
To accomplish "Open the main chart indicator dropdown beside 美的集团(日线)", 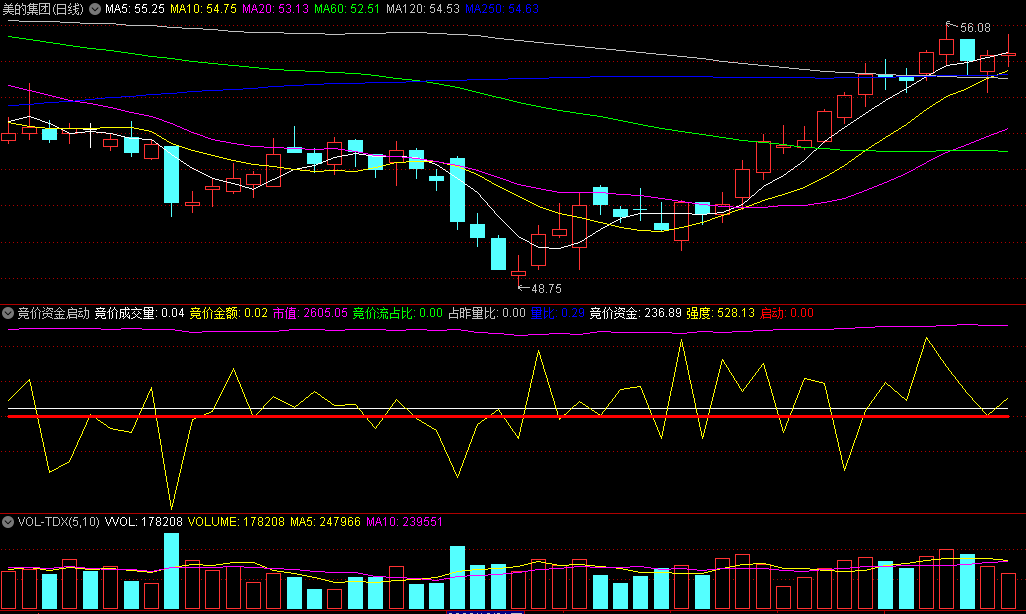I will click(x=95, y=9).
